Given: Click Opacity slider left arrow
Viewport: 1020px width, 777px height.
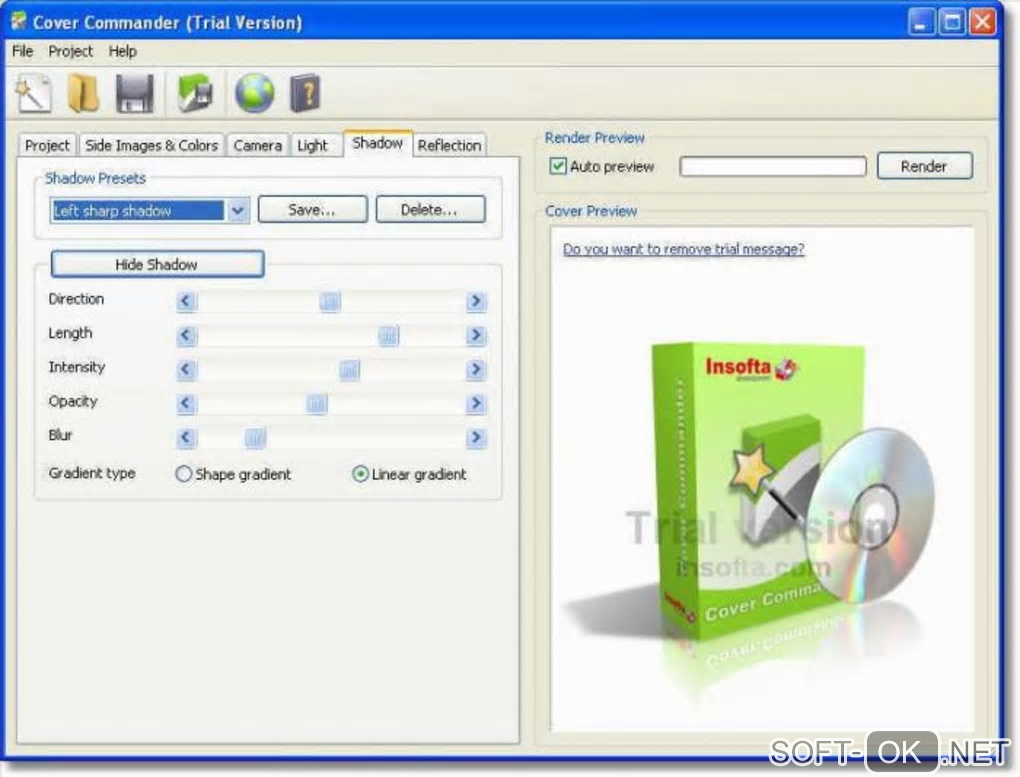Looking at the screenshot, I should 186,403.
